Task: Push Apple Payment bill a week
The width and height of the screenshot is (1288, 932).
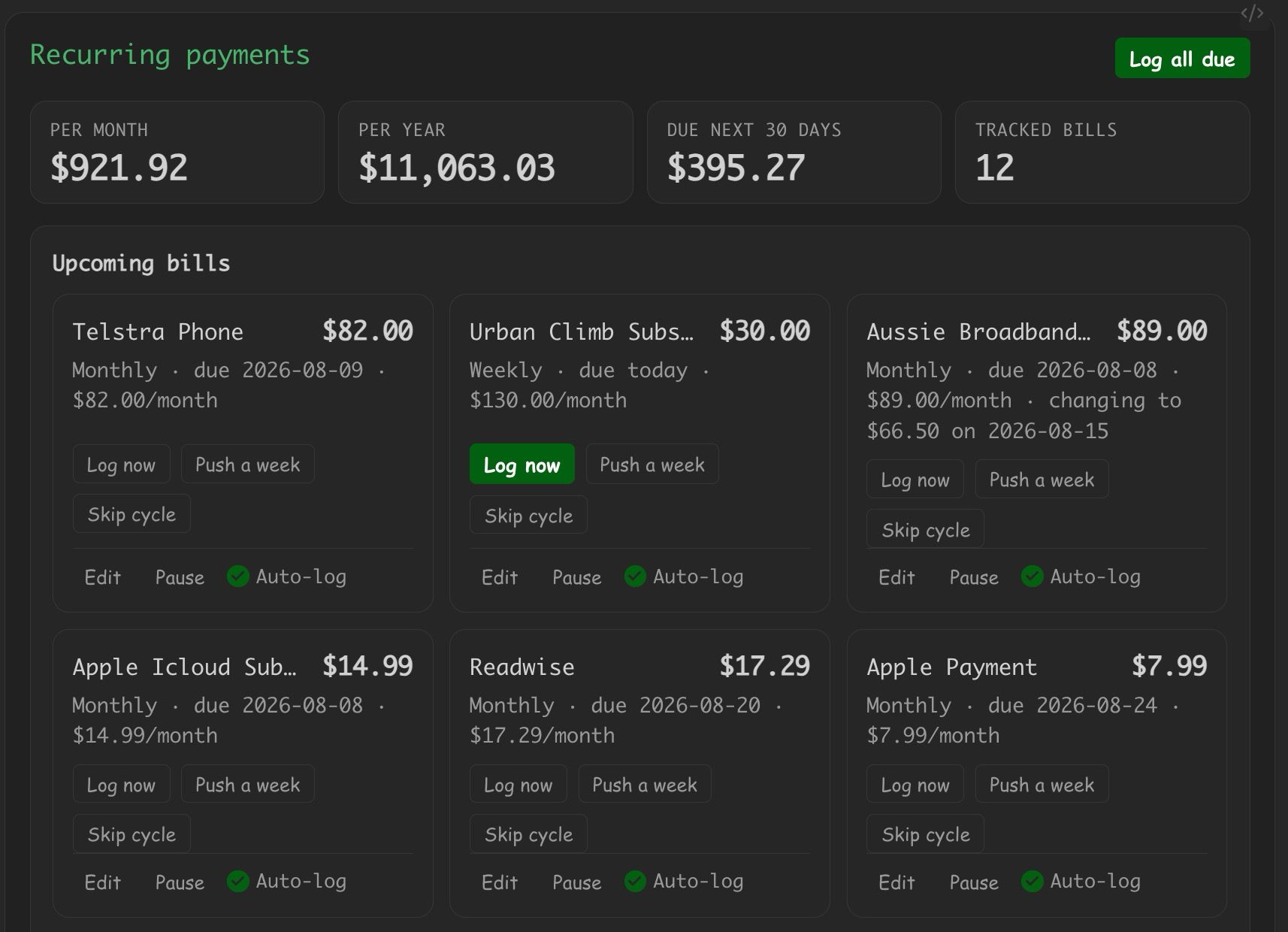Action: pos(1042,784)
